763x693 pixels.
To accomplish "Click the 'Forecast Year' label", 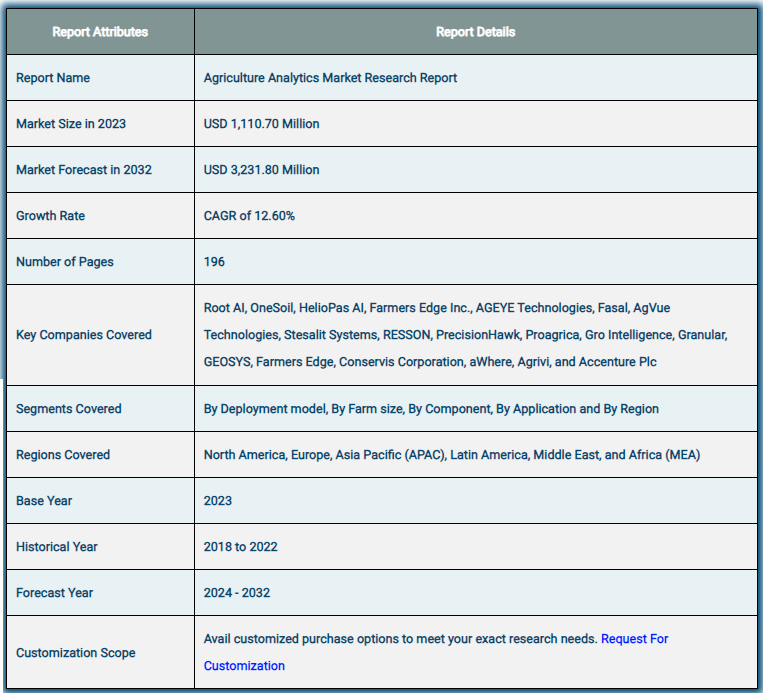I will coord(54,593).
